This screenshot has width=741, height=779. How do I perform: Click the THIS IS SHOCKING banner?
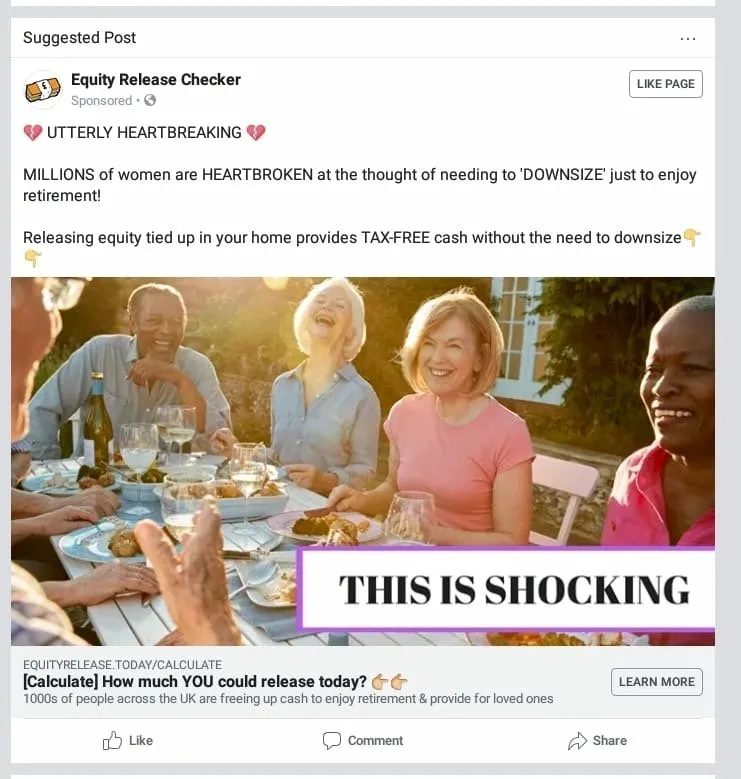point(507,589)
